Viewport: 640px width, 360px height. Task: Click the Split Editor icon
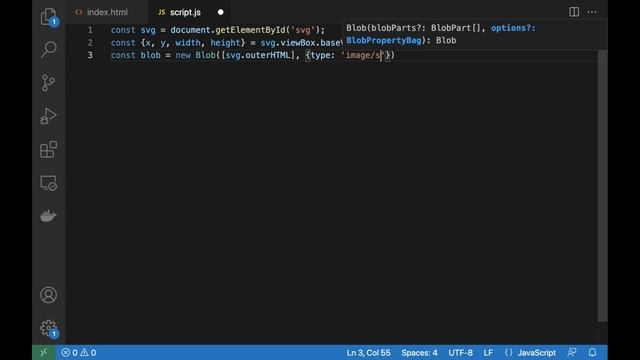coord(574,12)
